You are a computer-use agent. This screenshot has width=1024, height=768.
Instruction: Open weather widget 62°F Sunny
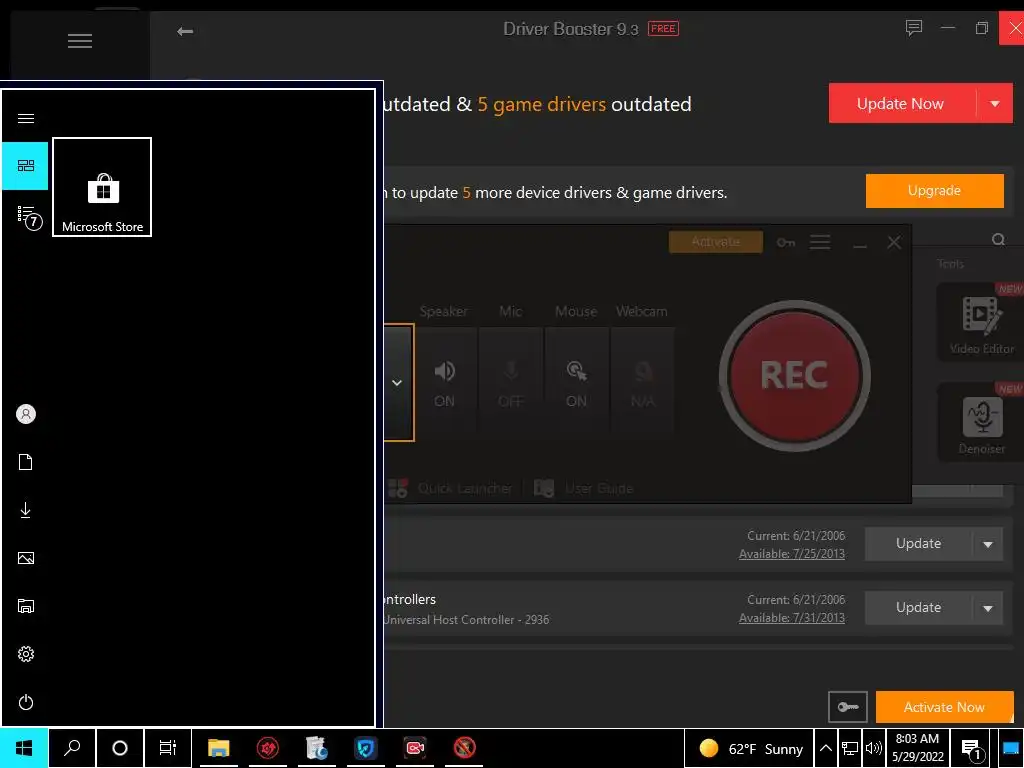point(750,748)
